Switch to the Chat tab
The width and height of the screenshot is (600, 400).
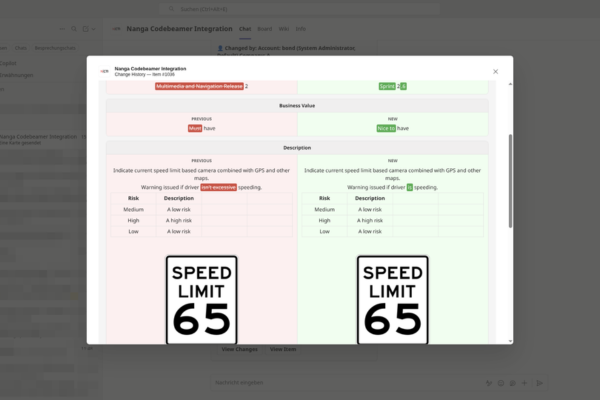245,29
